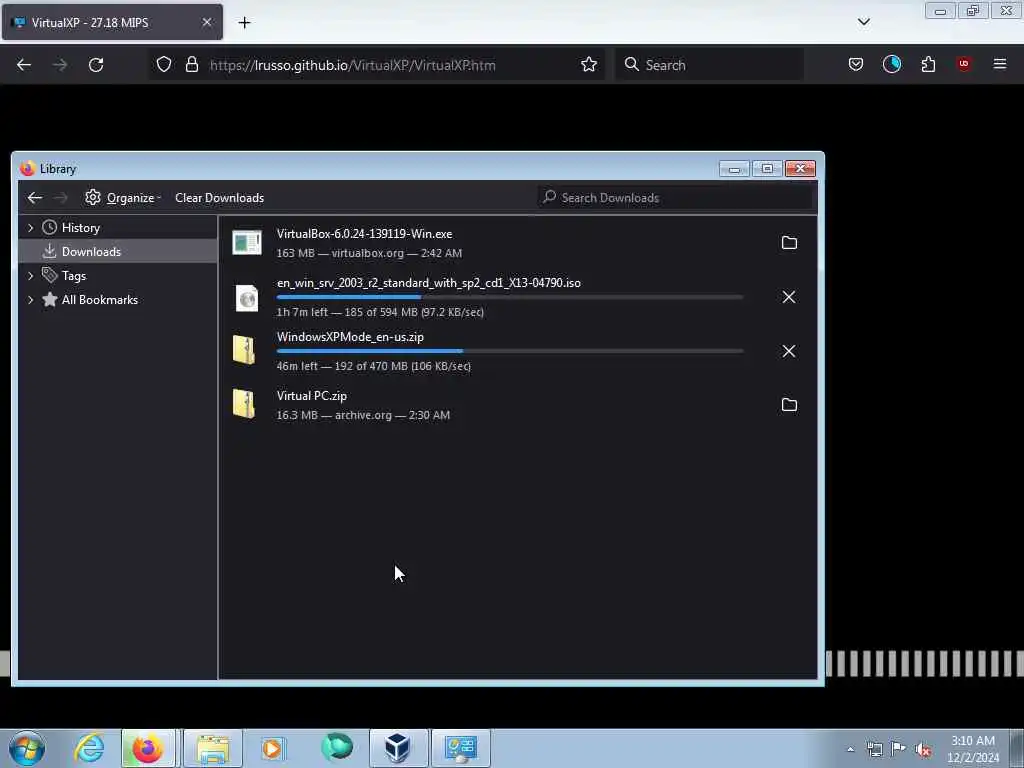
Task: Open the tracking protection shield icon
Action: coord(164,64)
